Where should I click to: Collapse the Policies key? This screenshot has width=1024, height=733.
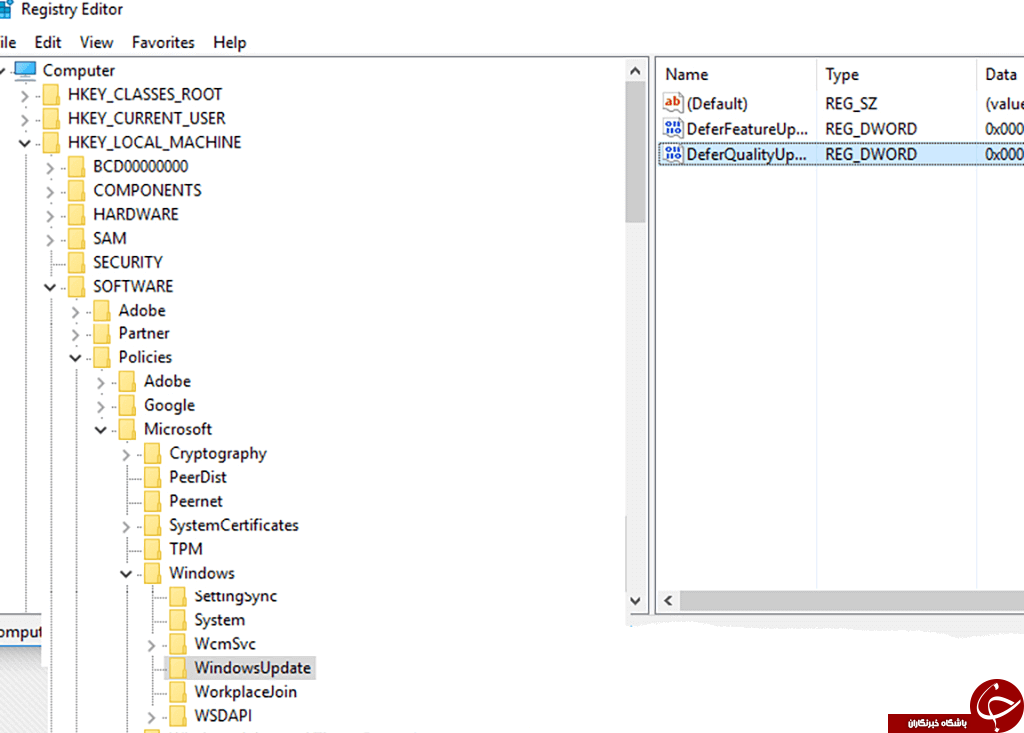(75, 358)
